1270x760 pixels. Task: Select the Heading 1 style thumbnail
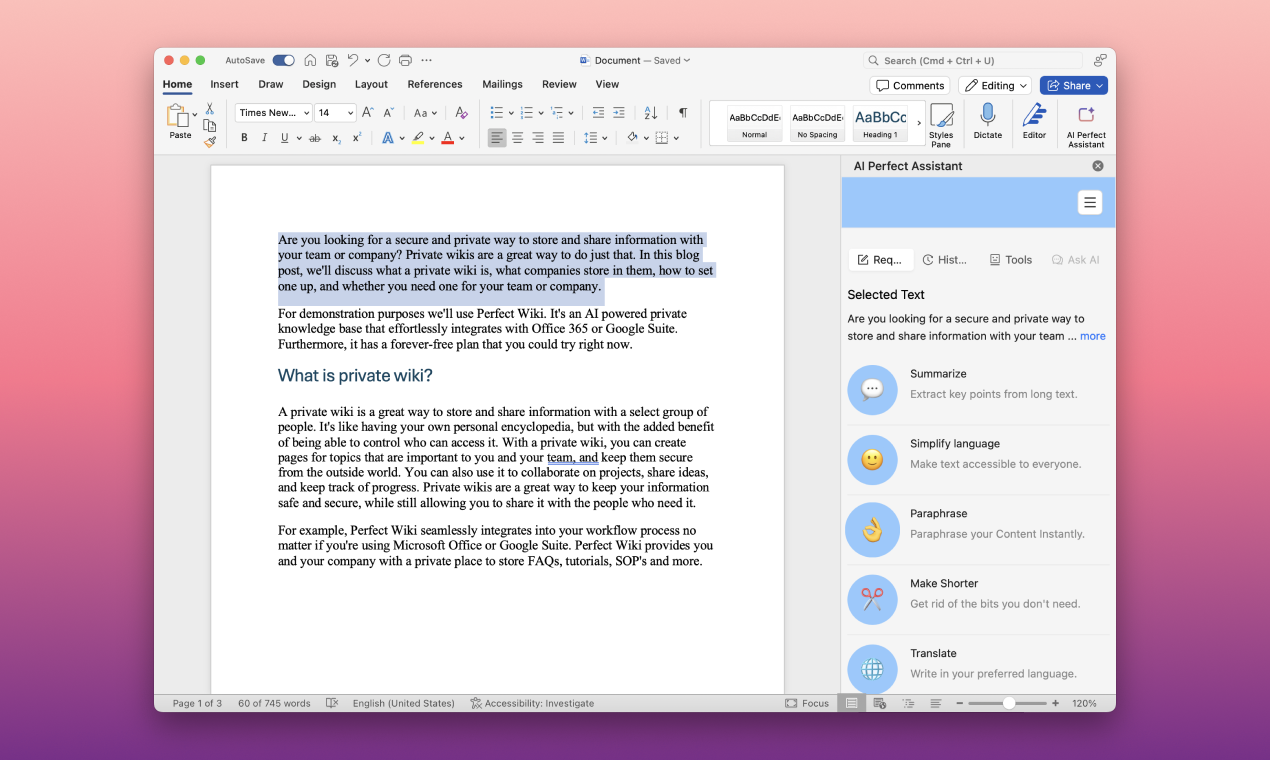pos(880,123)
